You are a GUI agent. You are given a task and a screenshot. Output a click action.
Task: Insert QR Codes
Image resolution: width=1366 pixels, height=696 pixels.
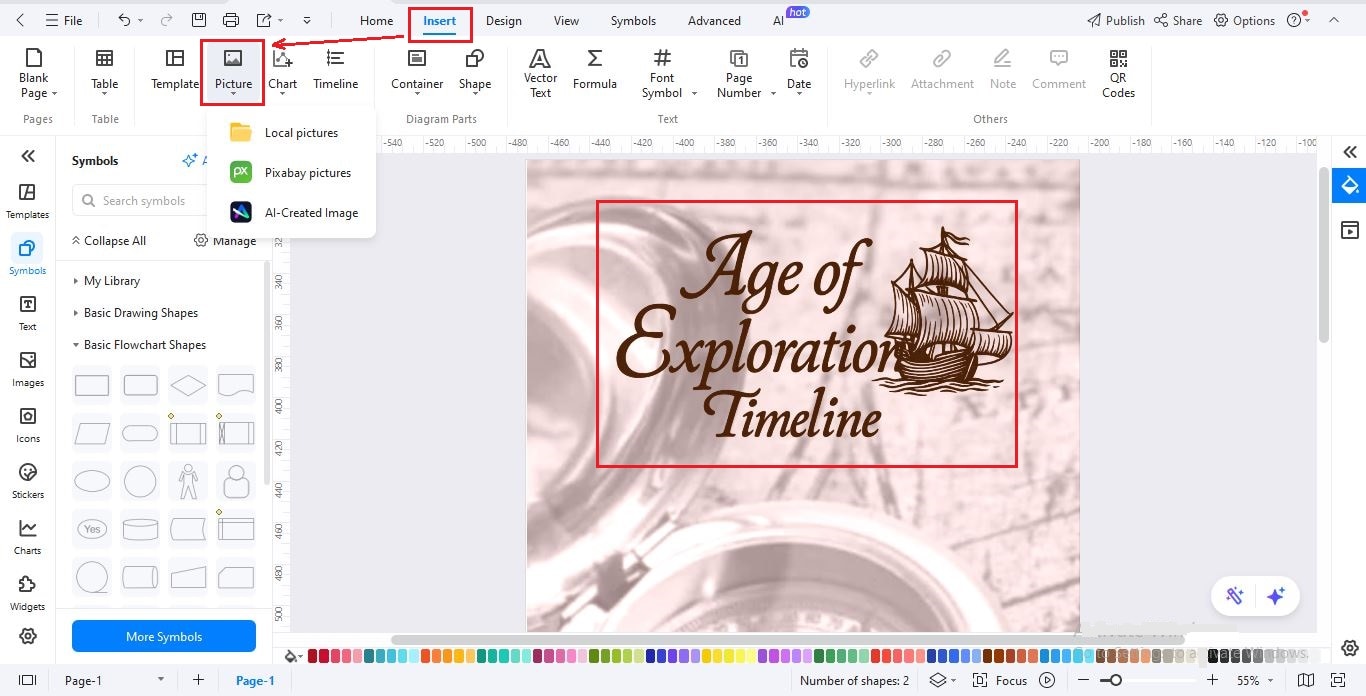1118,73
